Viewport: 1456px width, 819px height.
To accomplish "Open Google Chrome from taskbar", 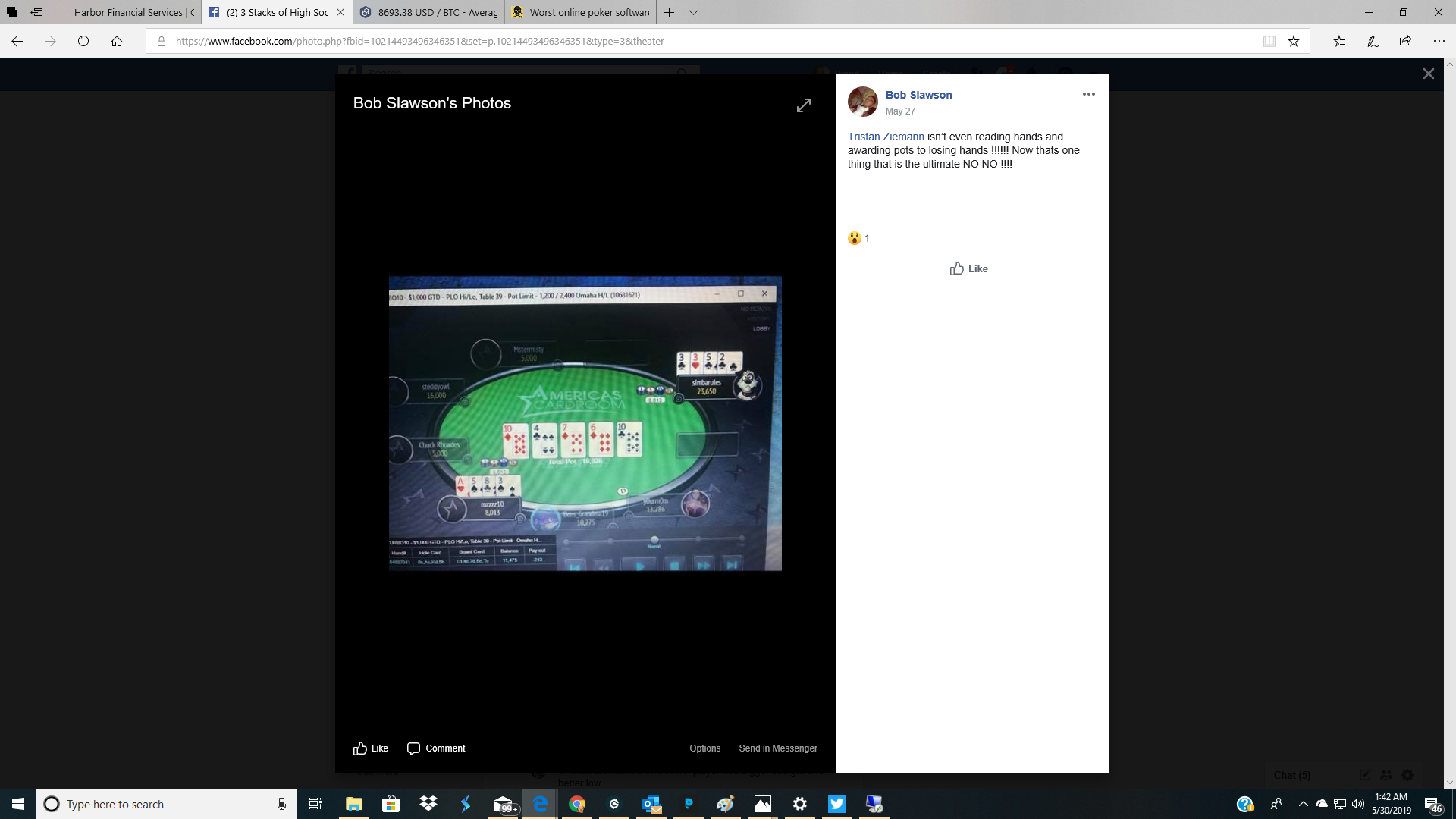I will pyautogui.click(x=577, y=804).
